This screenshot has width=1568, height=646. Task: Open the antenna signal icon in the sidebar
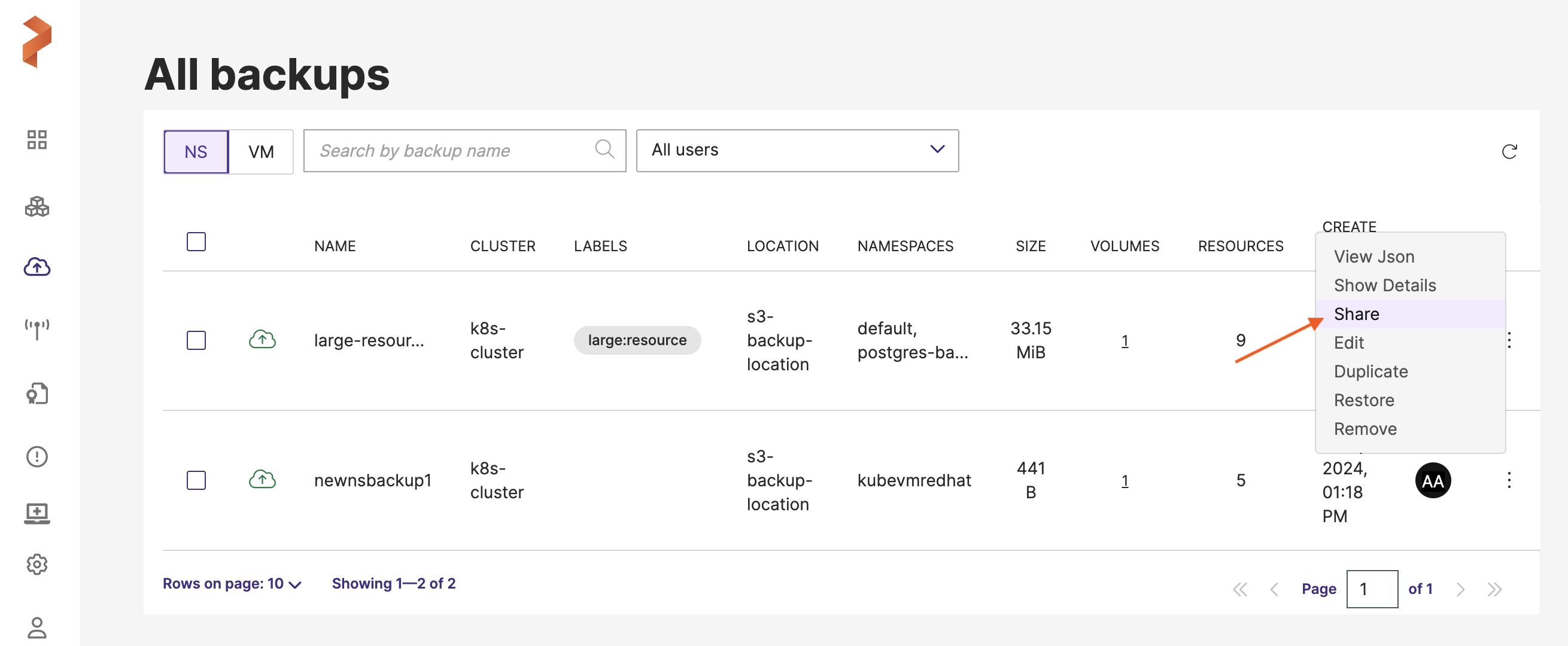pos(37,329)
